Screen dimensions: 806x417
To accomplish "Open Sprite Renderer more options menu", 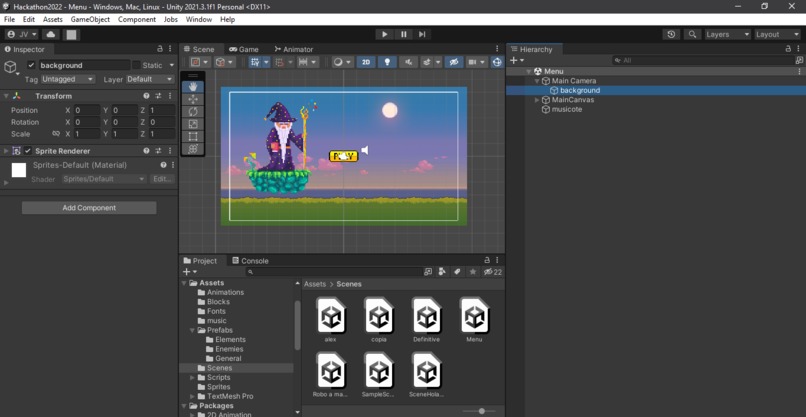I will 172,151.
